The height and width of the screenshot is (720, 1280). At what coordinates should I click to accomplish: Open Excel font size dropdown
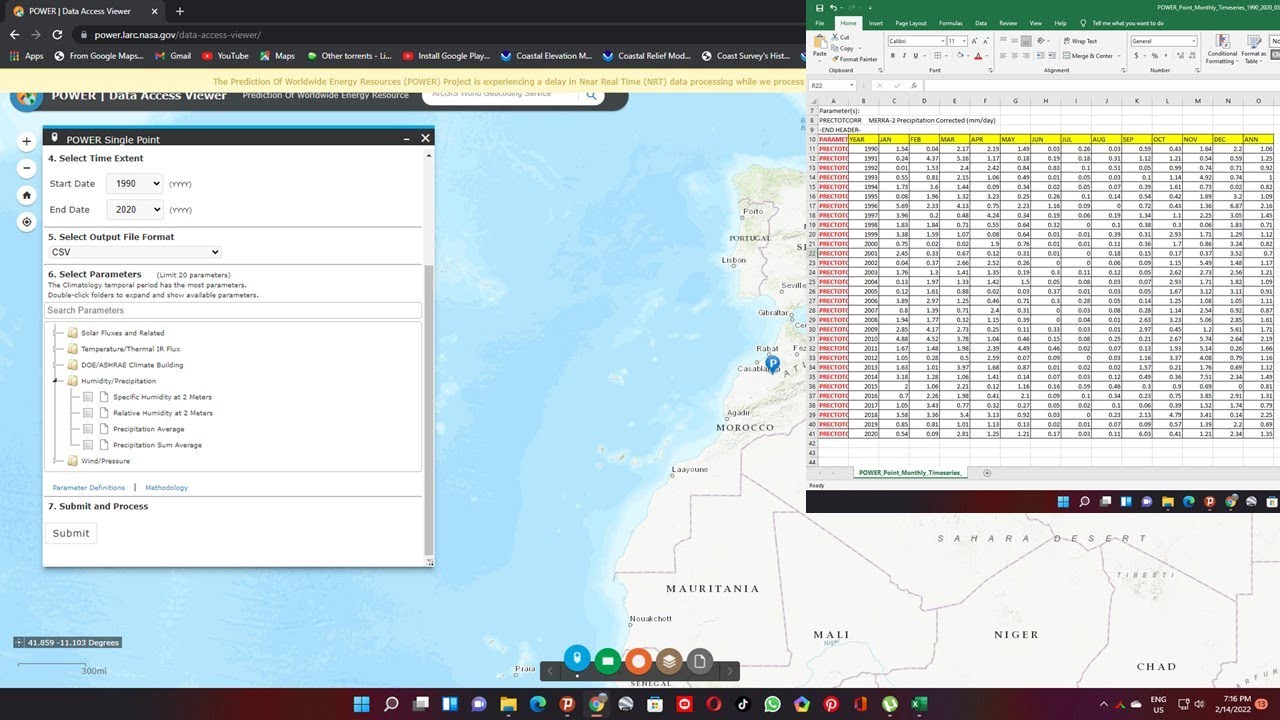pyautogui.click(x=965, y=41)
